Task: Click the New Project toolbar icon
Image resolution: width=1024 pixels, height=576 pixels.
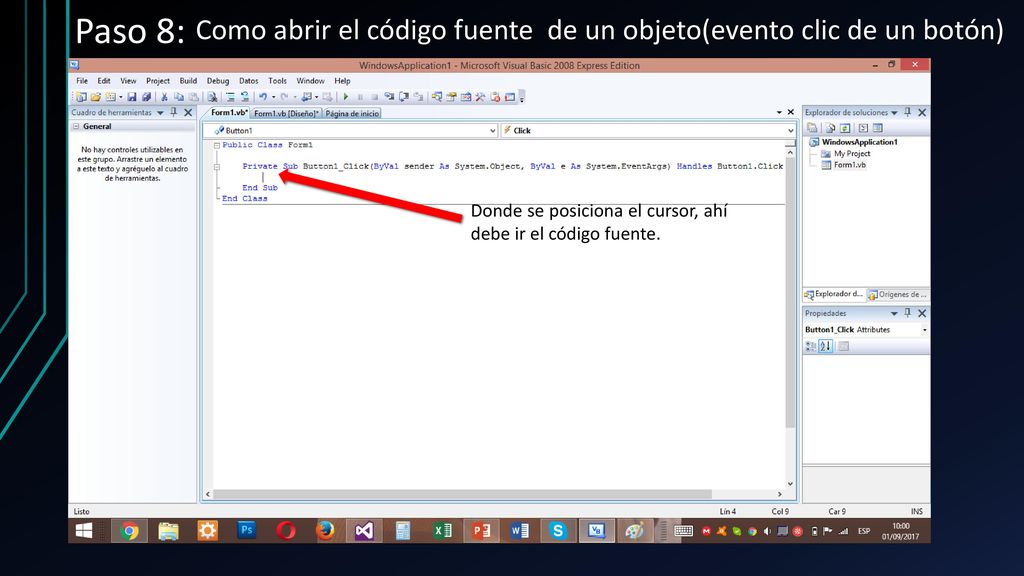Action: coord(81,97)
